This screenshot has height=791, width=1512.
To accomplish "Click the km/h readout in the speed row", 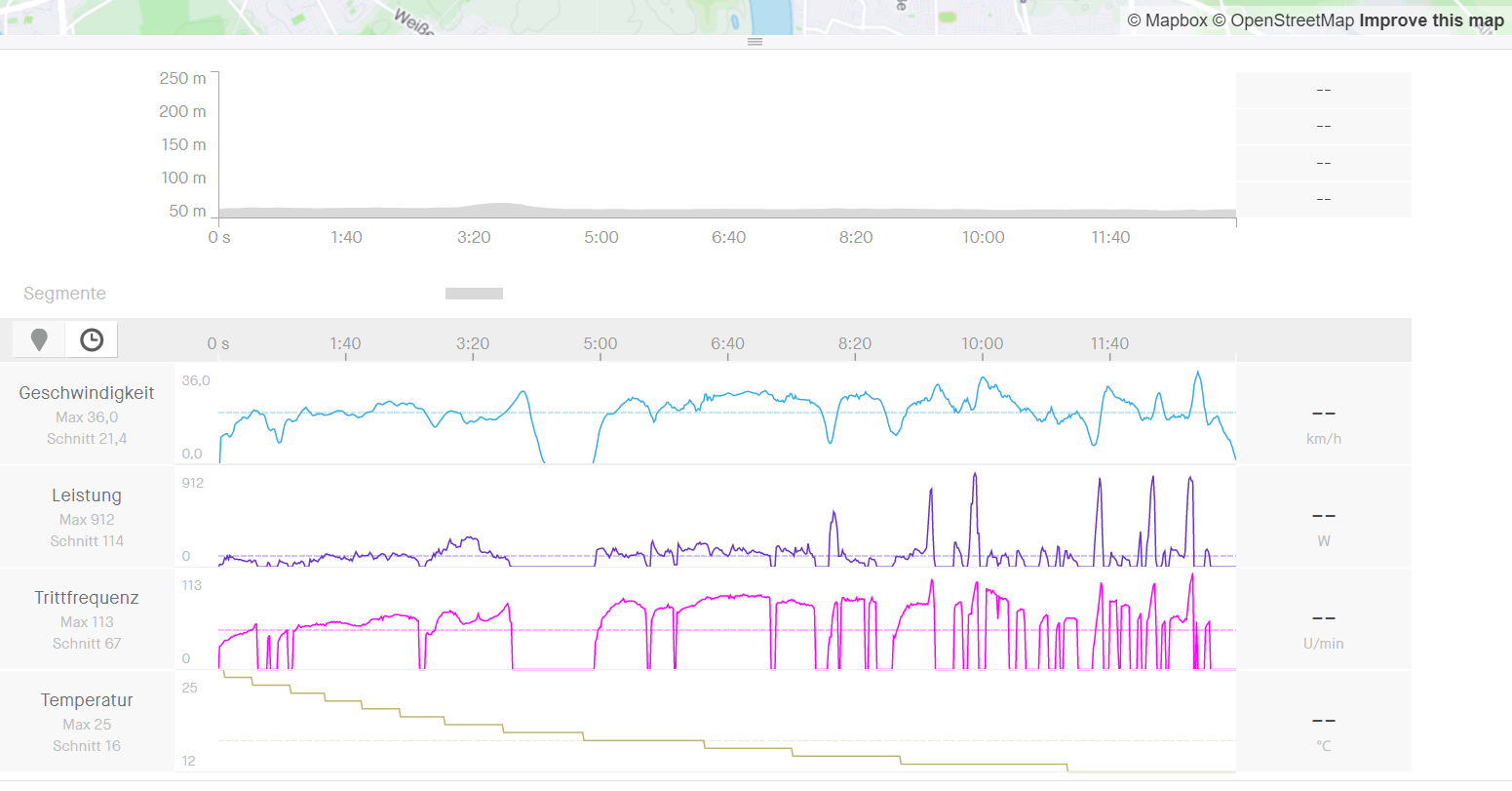I will [1323, 439].
